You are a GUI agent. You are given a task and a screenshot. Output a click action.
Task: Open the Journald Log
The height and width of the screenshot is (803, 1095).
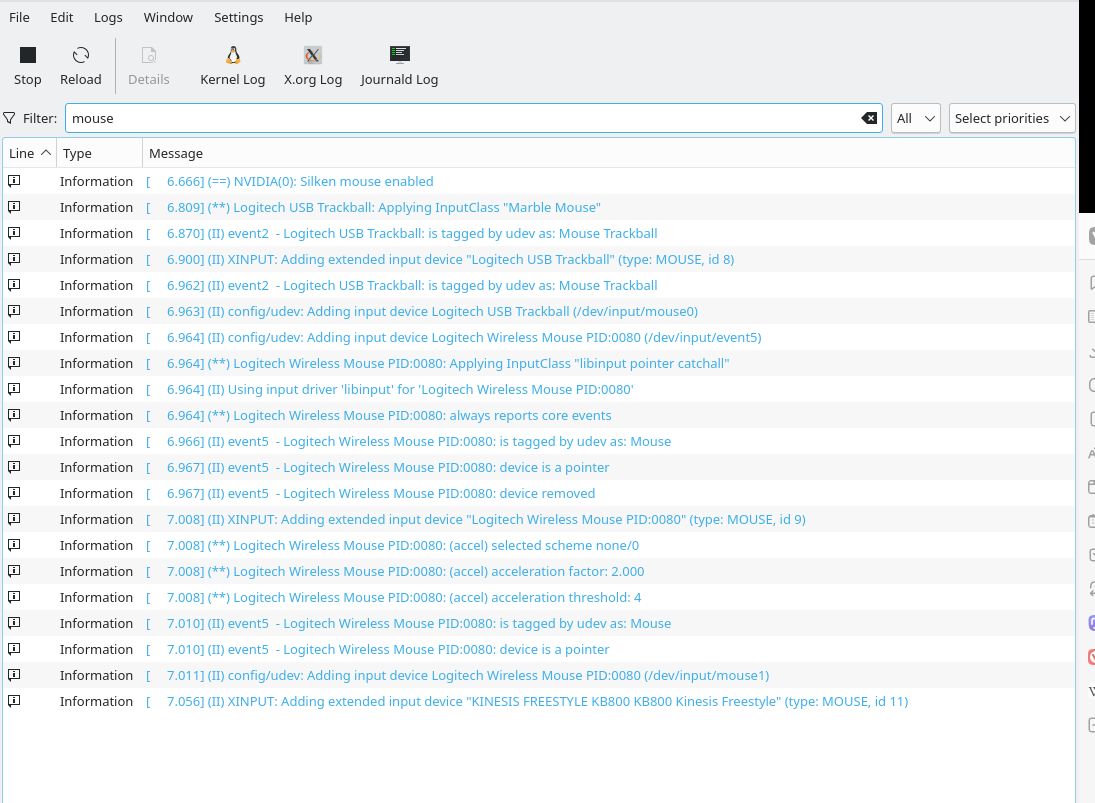click(x=399, y=66)
